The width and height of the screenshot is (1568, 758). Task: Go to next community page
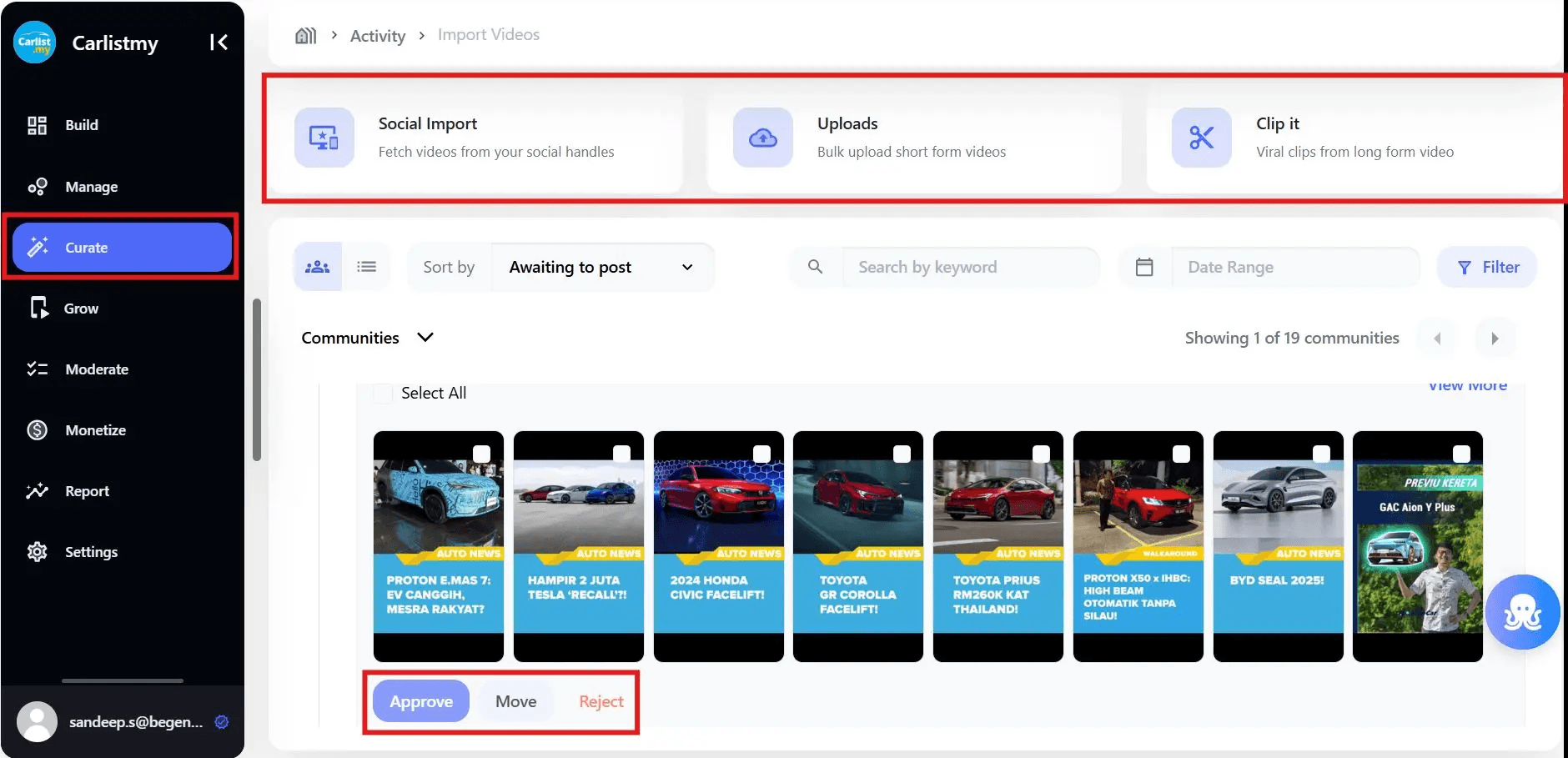tap(1495, 339)
